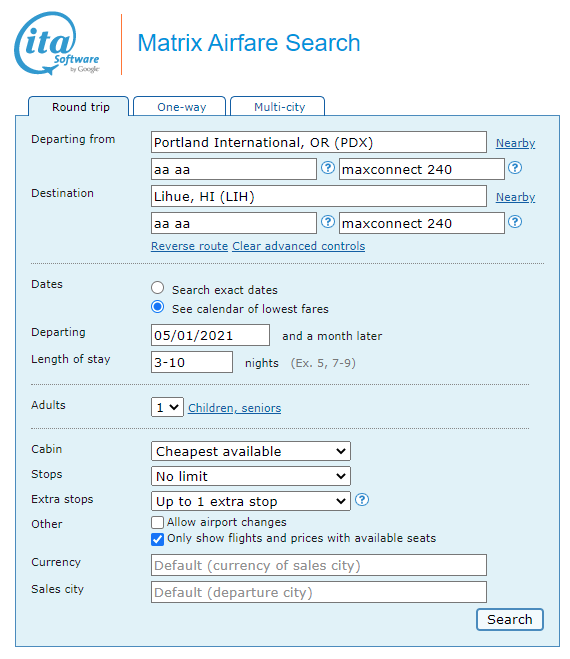Click the Search button

[x=510, y=619]
